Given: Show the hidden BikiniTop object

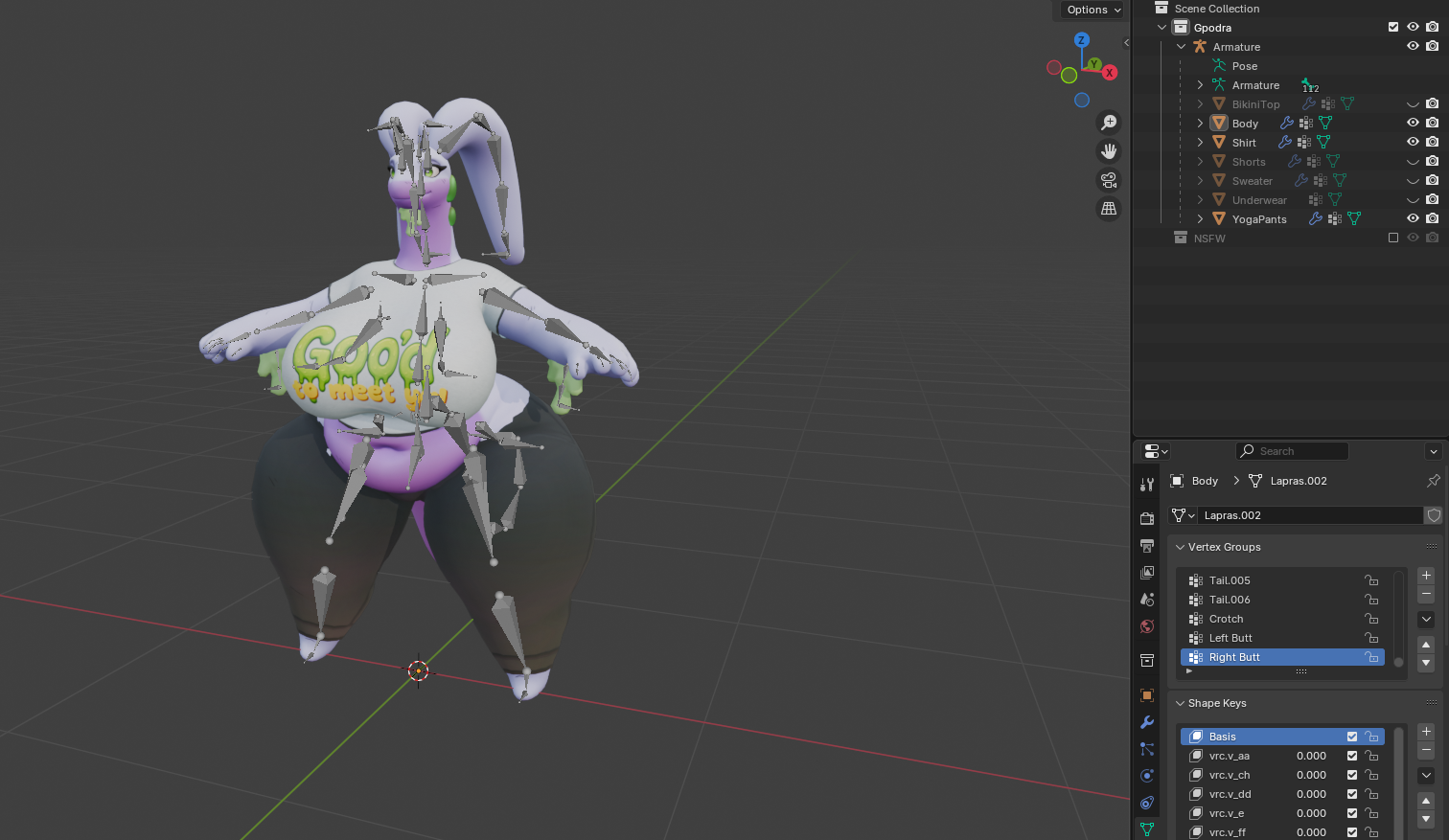Looking at the screenshot, I should coord(1413,104).
